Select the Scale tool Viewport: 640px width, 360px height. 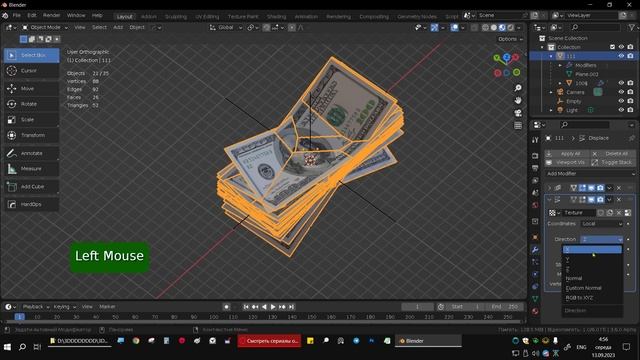31,120
